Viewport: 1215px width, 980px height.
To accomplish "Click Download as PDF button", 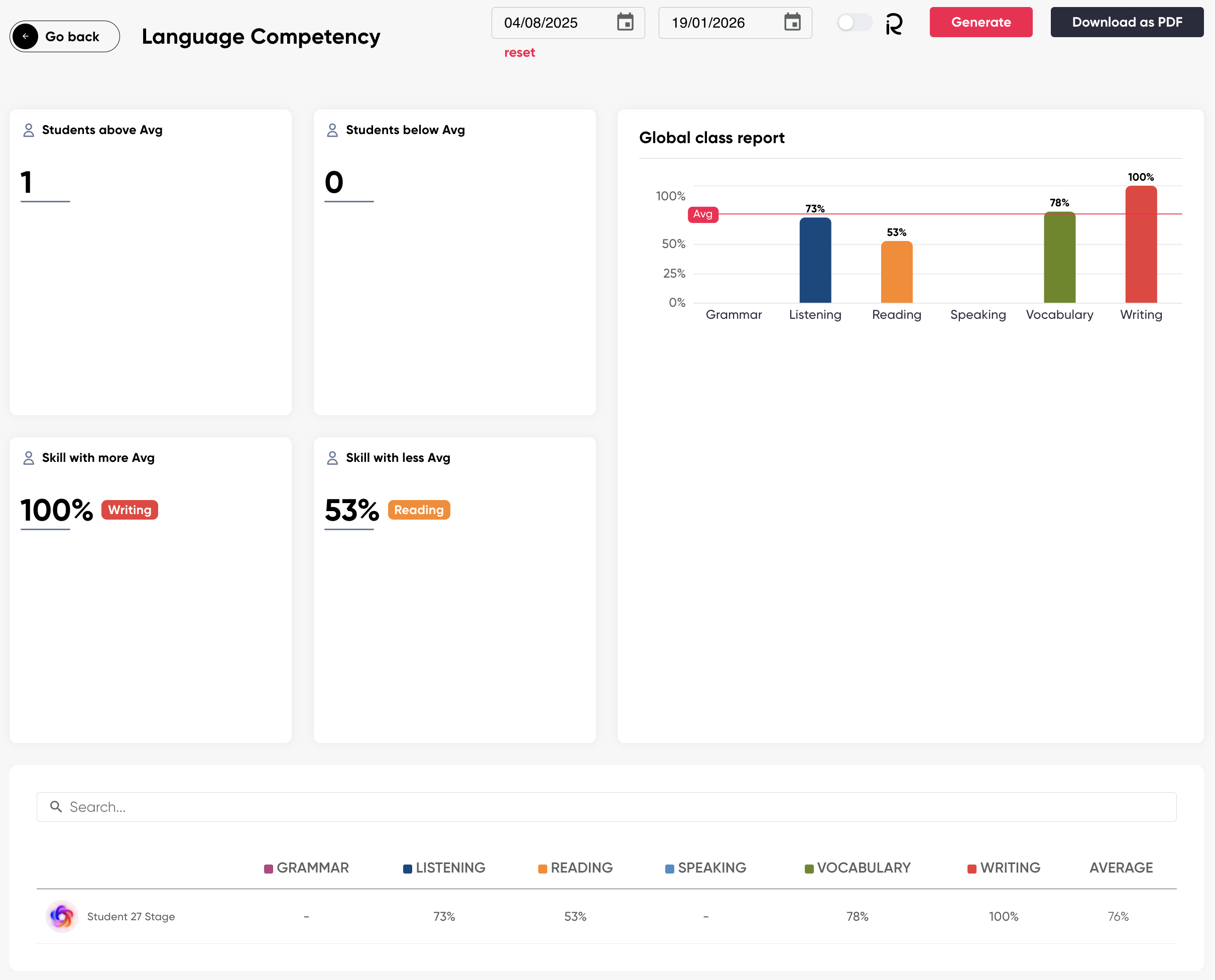I will 1126,22.
